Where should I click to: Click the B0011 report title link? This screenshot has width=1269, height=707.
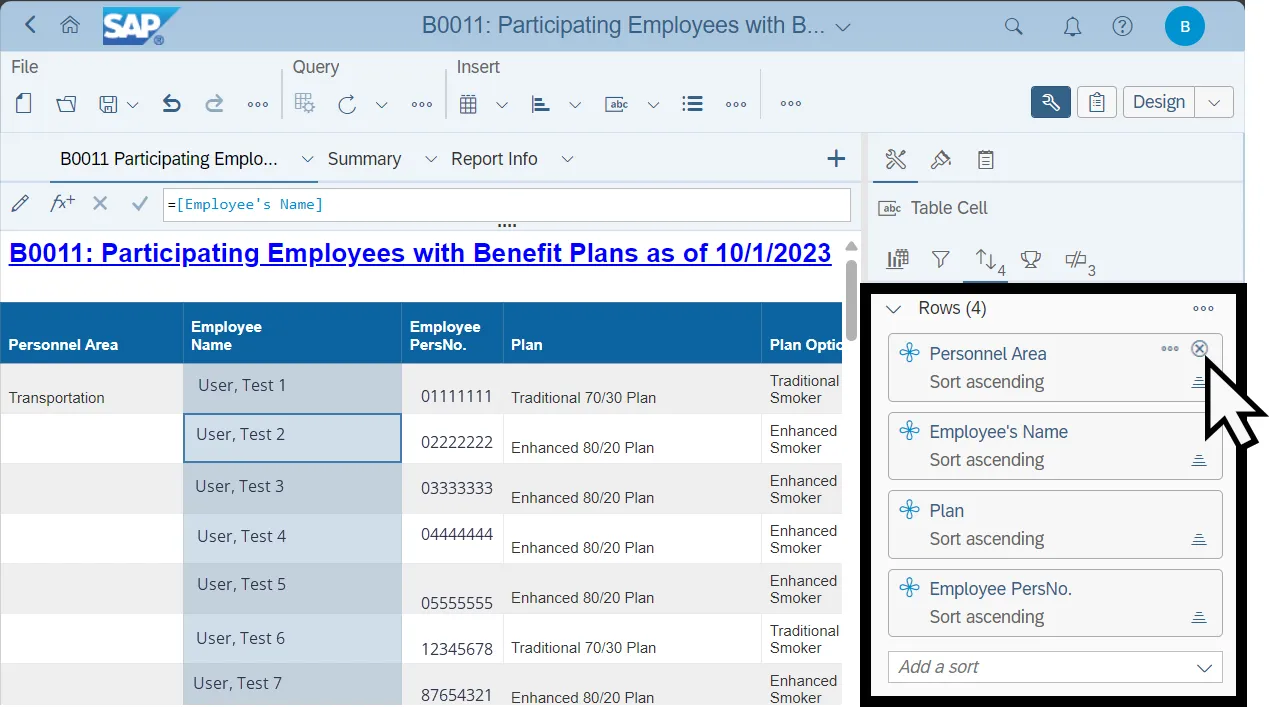click(x=420, y=253)
